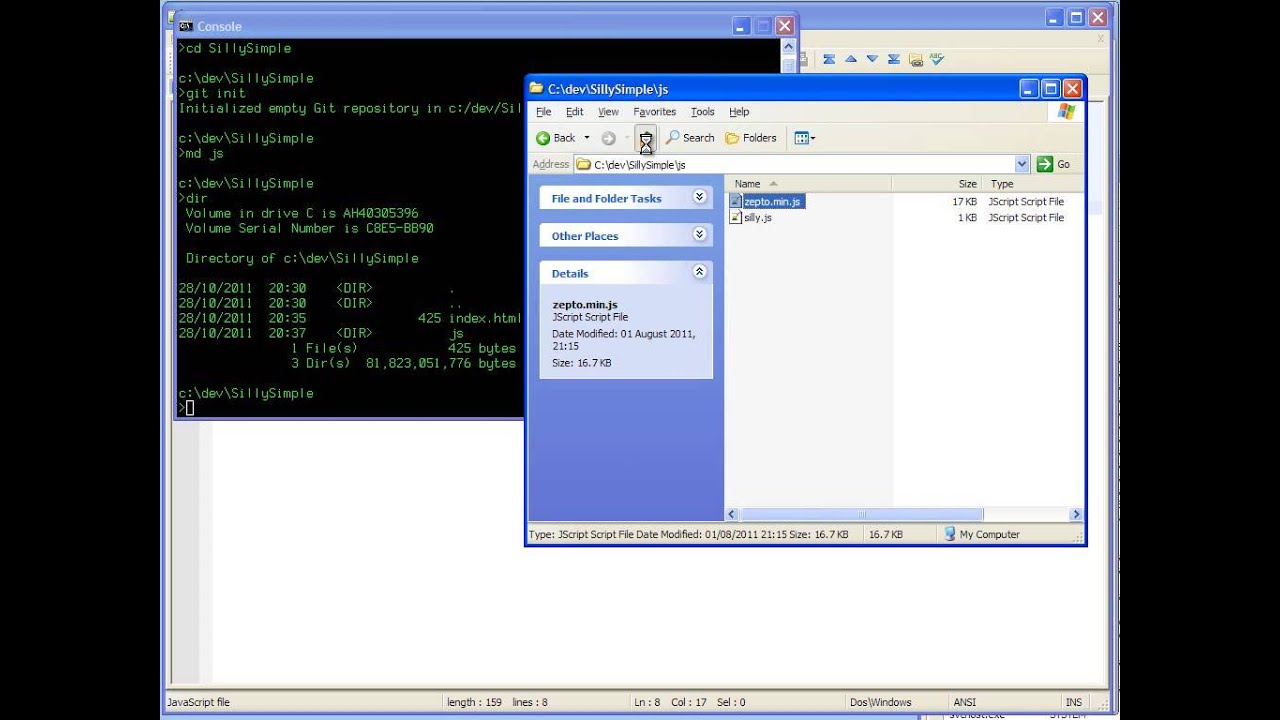Screen dimensions: 1280x720
Task: Click 'JavaScript file' in editor status bar
Action: pos(198,702)
